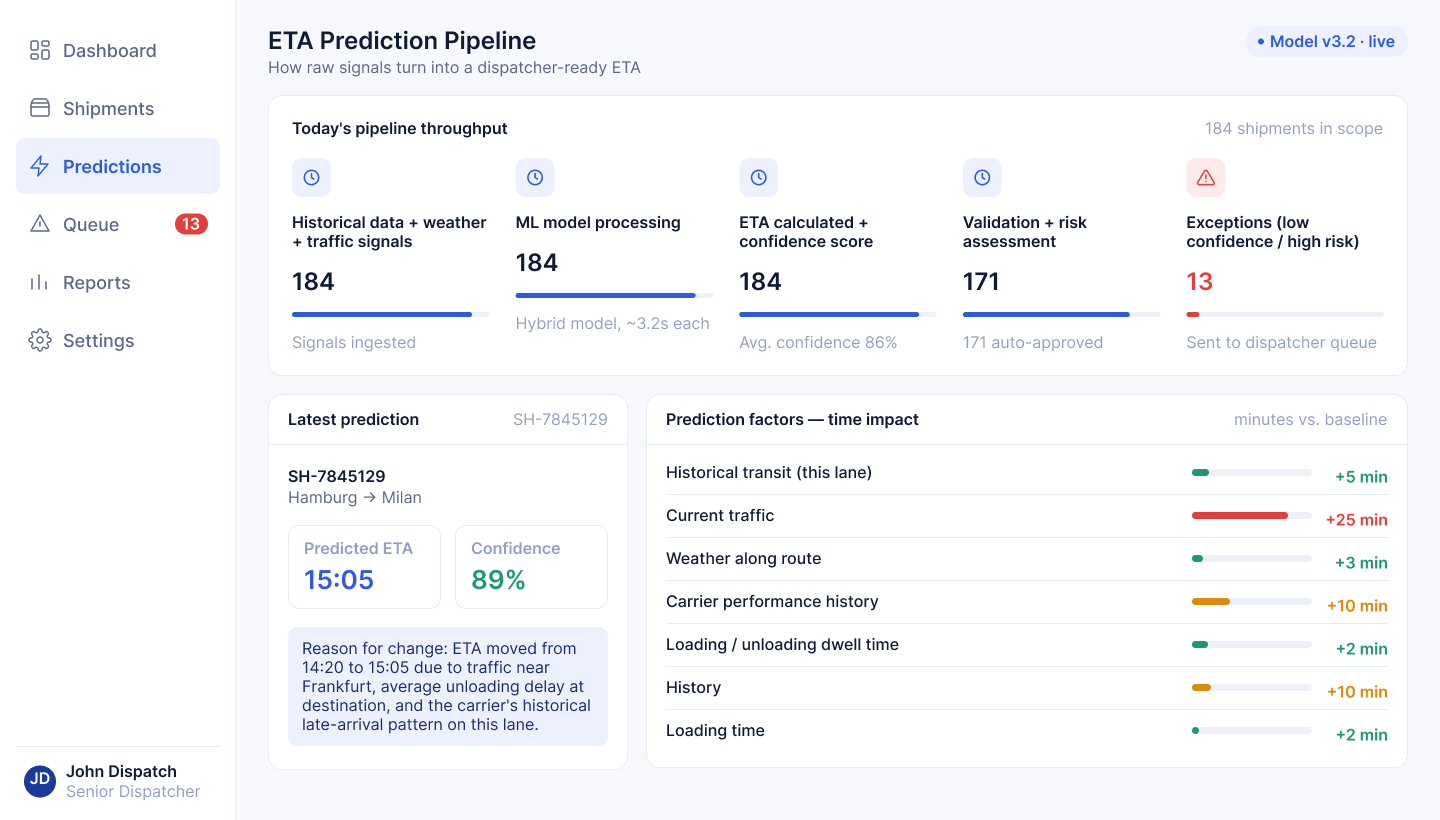The width and height of the screenshot is (1440, 820).
Task: Click the Predictions lightning bolt icon
Action: pos(40,166)
